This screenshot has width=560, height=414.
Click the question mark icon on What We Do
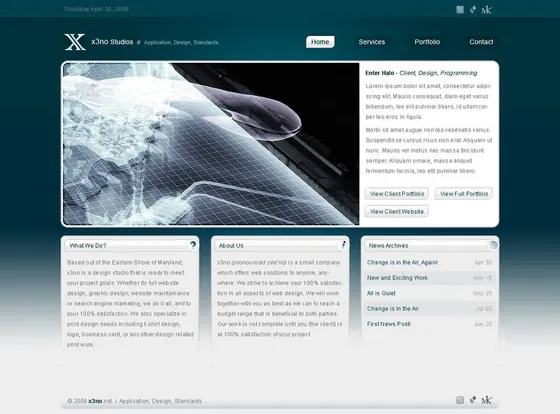(x=193, y=245)
